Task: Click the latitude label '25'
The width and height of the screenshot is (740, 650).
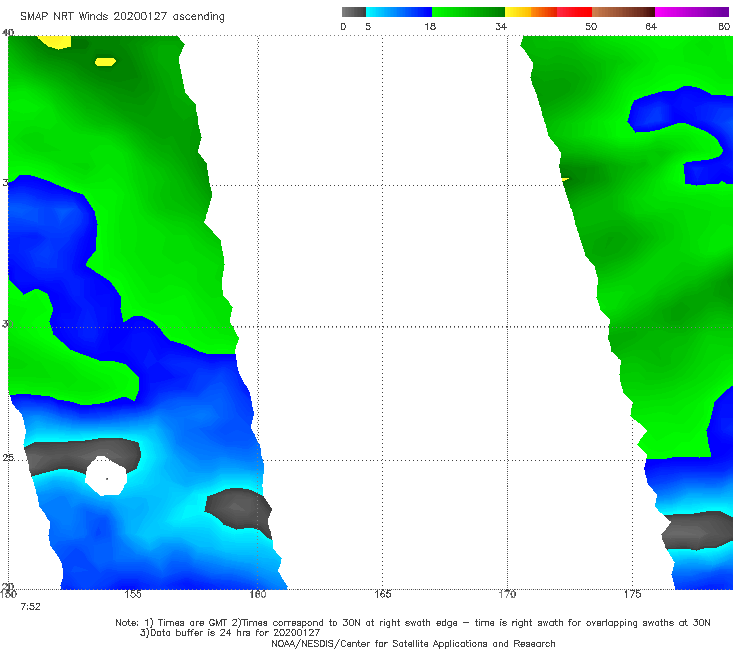Action: pos(8,458)
